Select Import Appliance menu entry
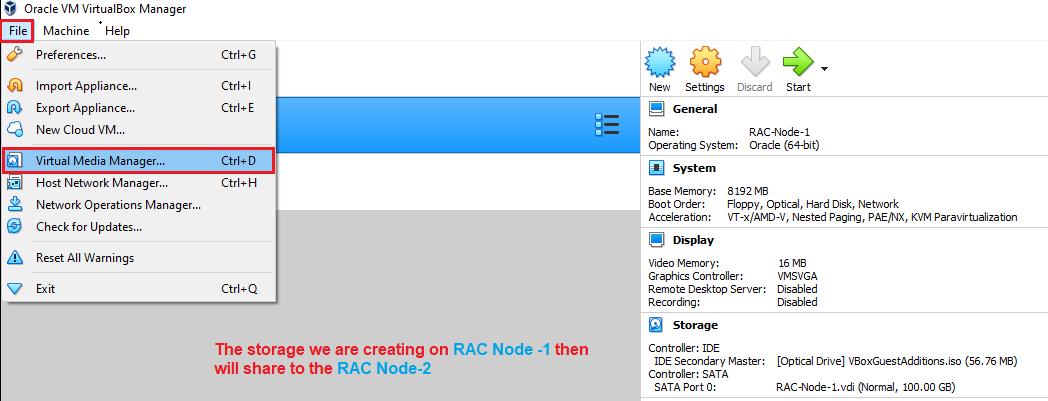This screenshot has width=1048, height=401. coord(138,86)
